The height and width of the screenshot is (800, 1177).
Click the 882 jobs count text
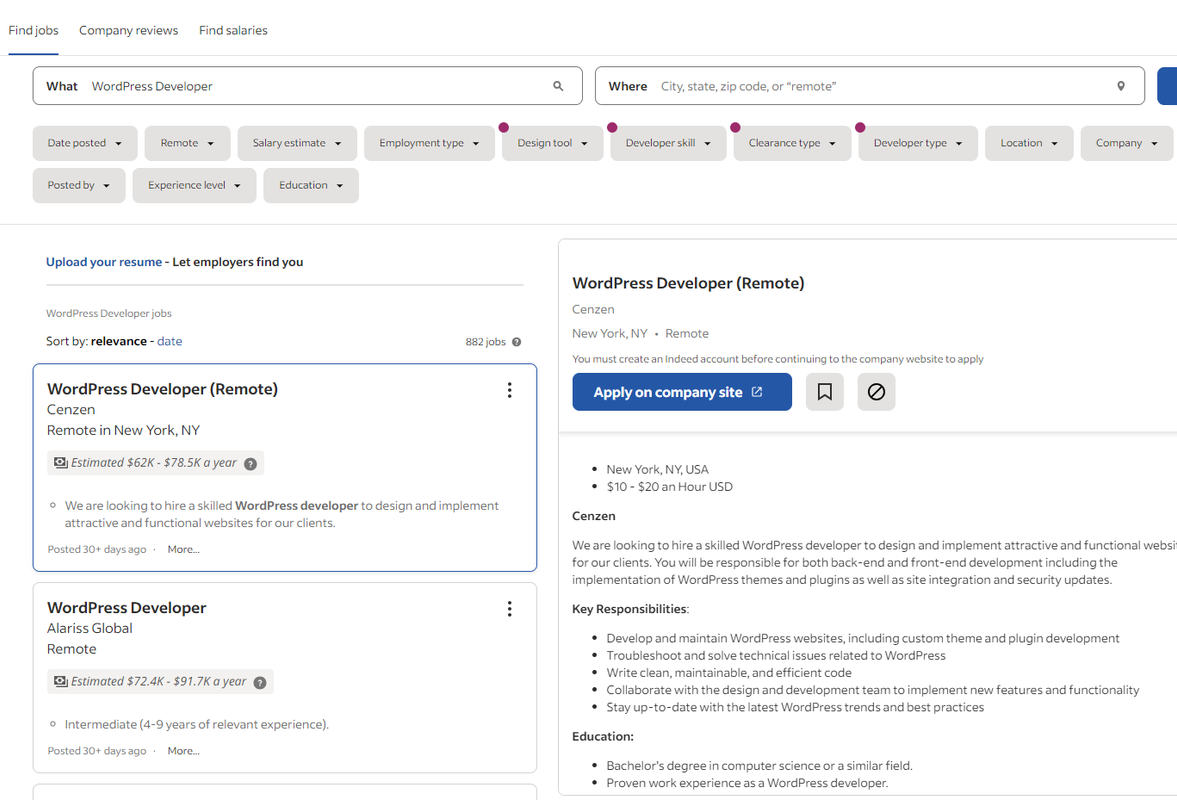click(x=485, y=342)
